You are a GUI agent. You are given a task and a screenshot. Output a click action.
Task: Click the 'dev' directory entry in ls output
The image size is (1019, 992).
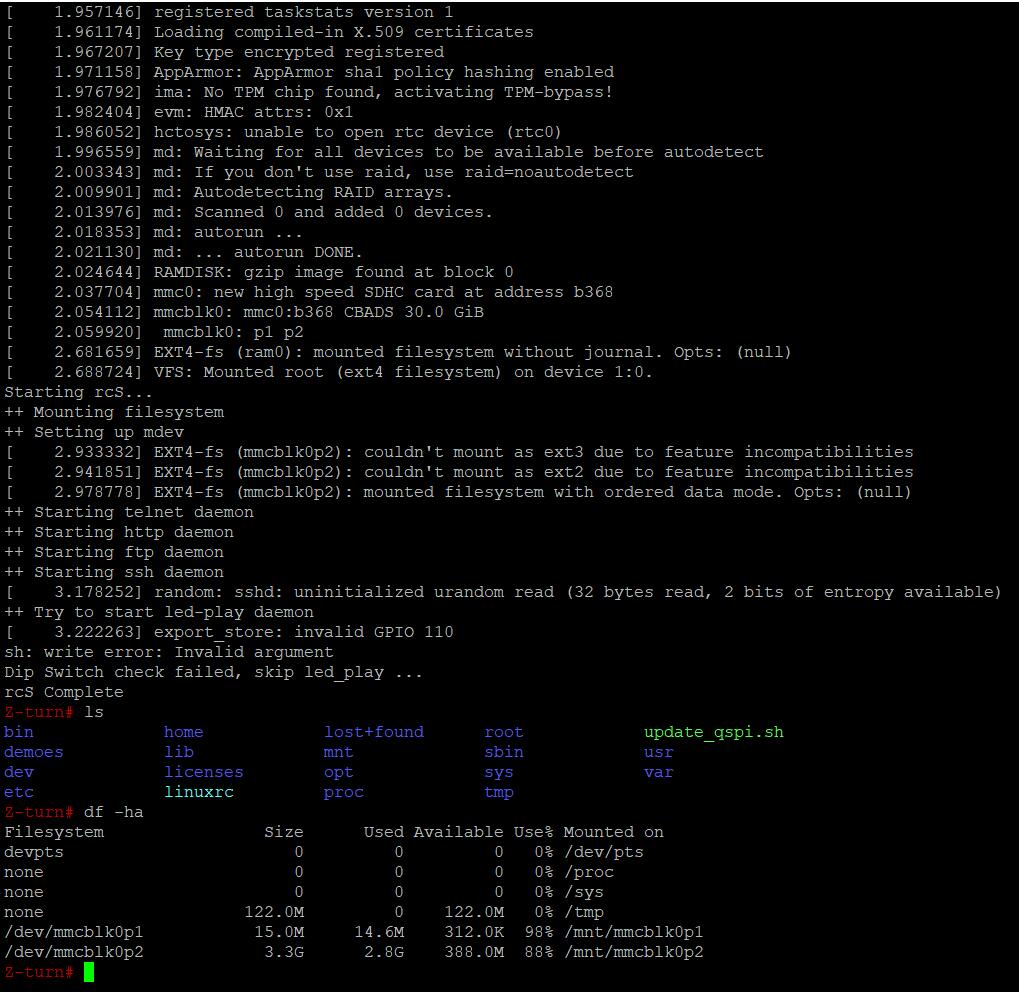(19, 772)
